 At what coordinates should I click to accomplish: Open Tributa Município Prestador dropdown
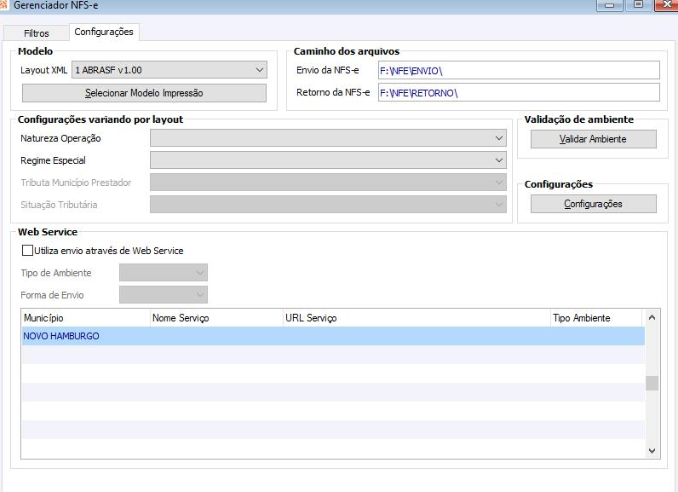[328, 182]
